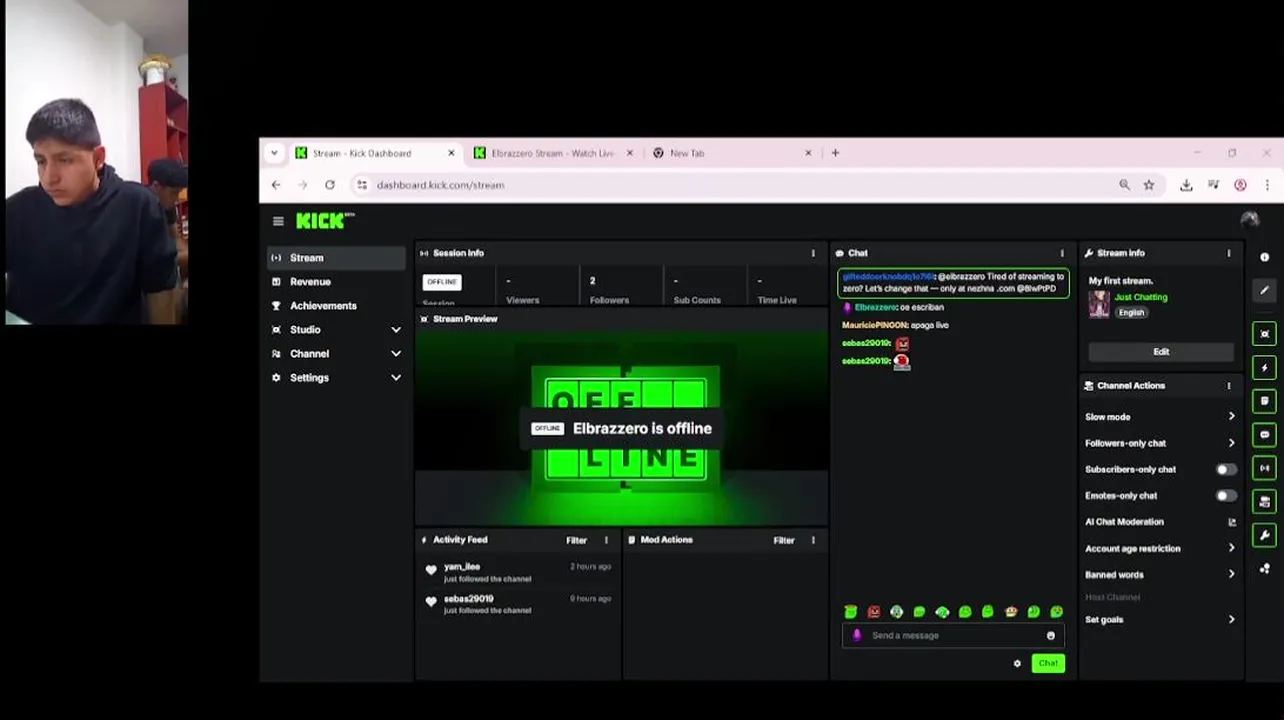Open Slow mode options arrow
The image size is (1284, 720).
(x=1231, y=417)
